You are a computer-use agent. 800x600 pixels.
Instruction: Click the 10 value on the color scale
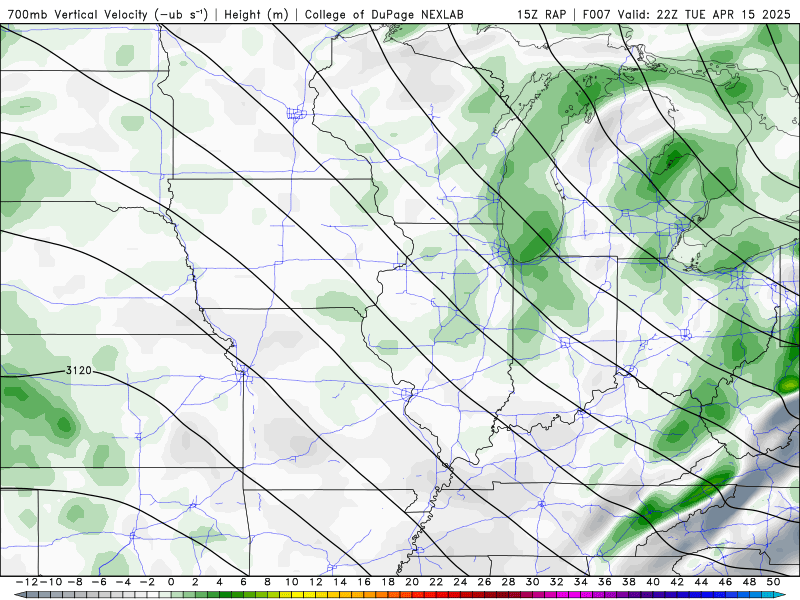(x=291, y=582)
